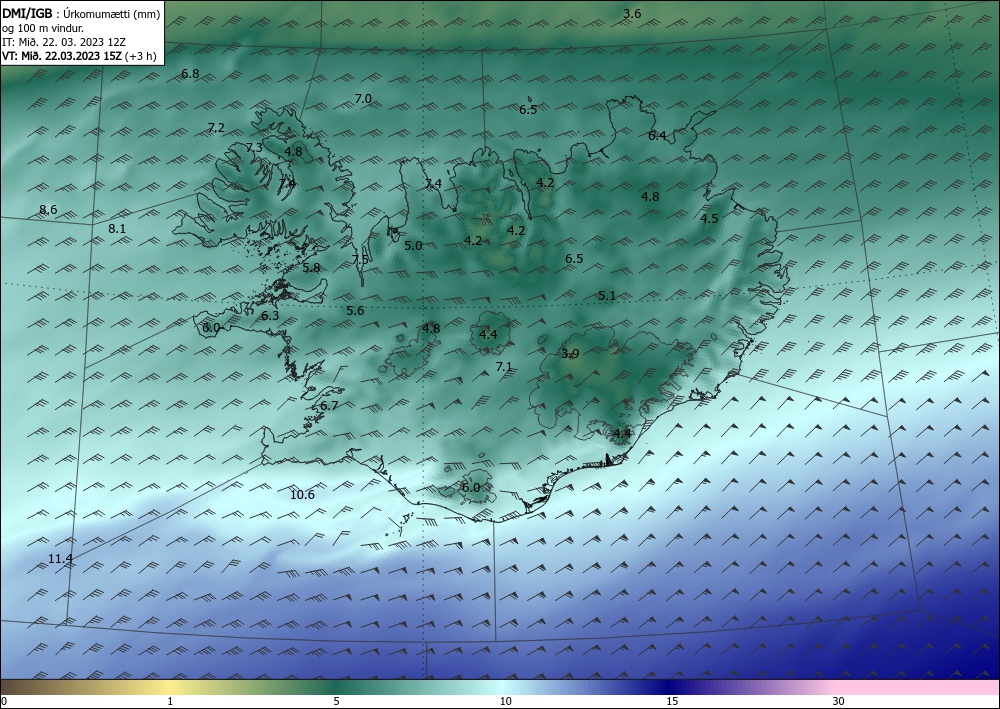Click the 'DMI/IGB : Úrkomumætti (mm)' title line
Screen dimensions: 1000x709
click(x=81, y=14)
